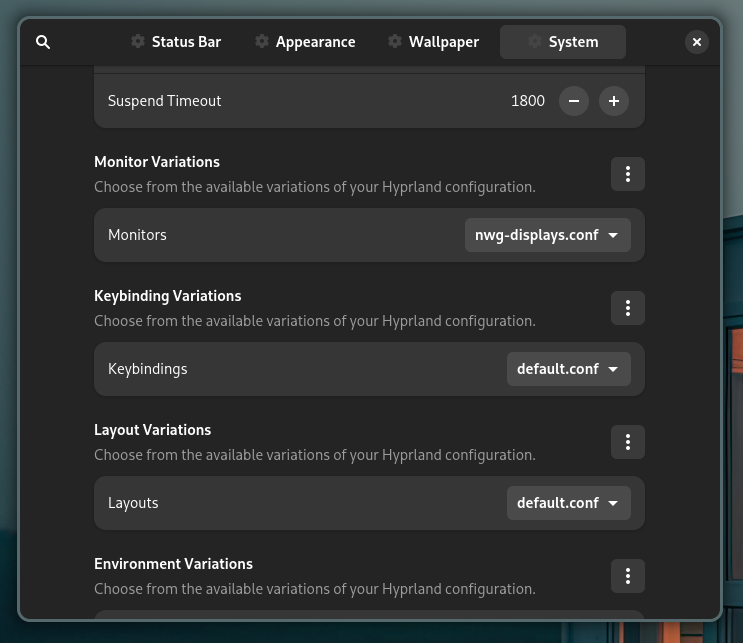Open the Monitor Variations three-dot menu

click(627, 174)
